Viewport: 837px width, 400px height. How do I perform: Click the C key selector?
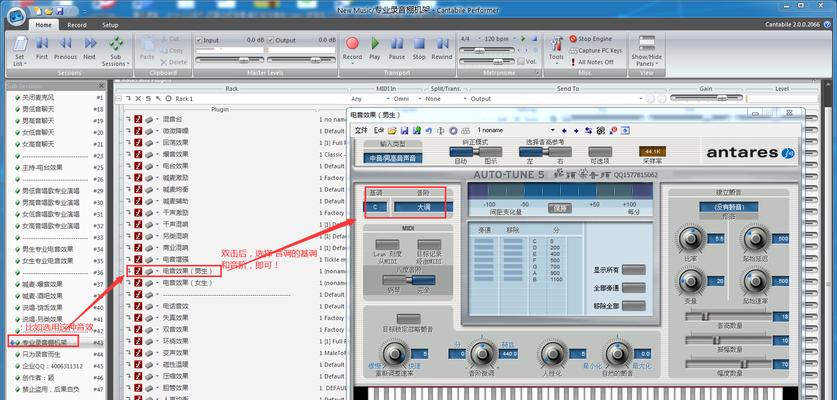coord(376,207)
